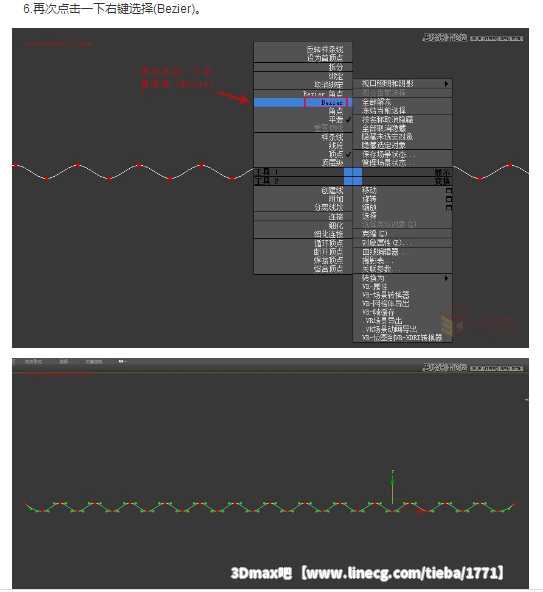Choose 按名称取消隐藏 (Unhide by Name)
543x592 pixels.
point(387,120)
